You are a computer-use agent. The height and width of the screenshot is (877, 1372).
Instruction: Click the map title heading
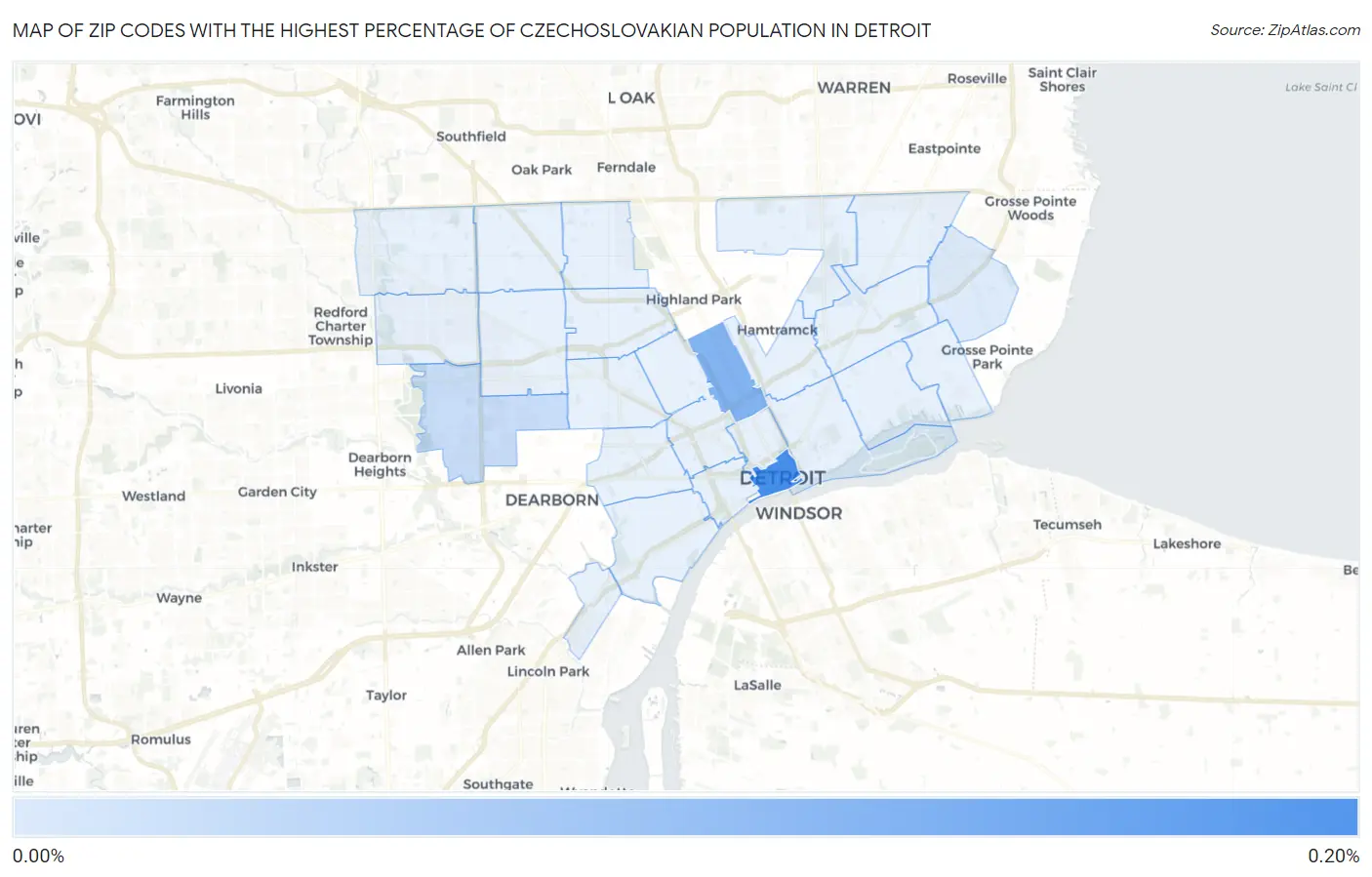point(471,30)
